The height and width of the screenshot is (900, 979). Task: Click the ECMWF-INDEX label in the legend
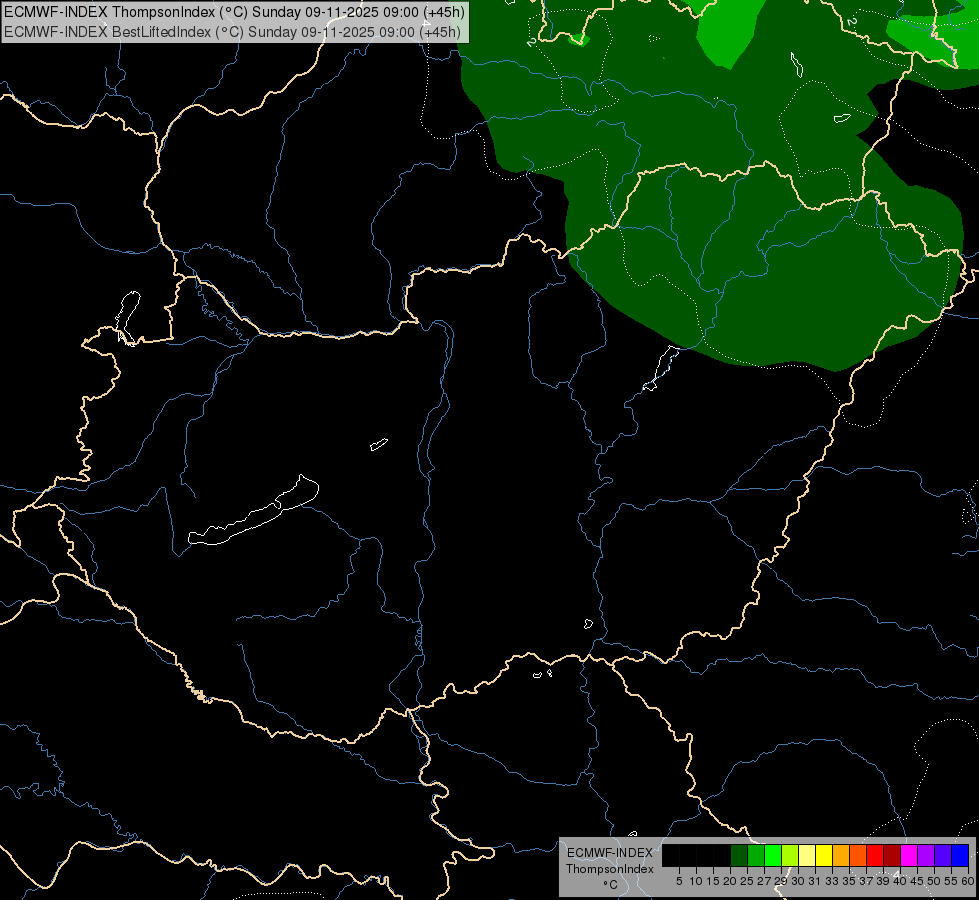pos(610,853)
